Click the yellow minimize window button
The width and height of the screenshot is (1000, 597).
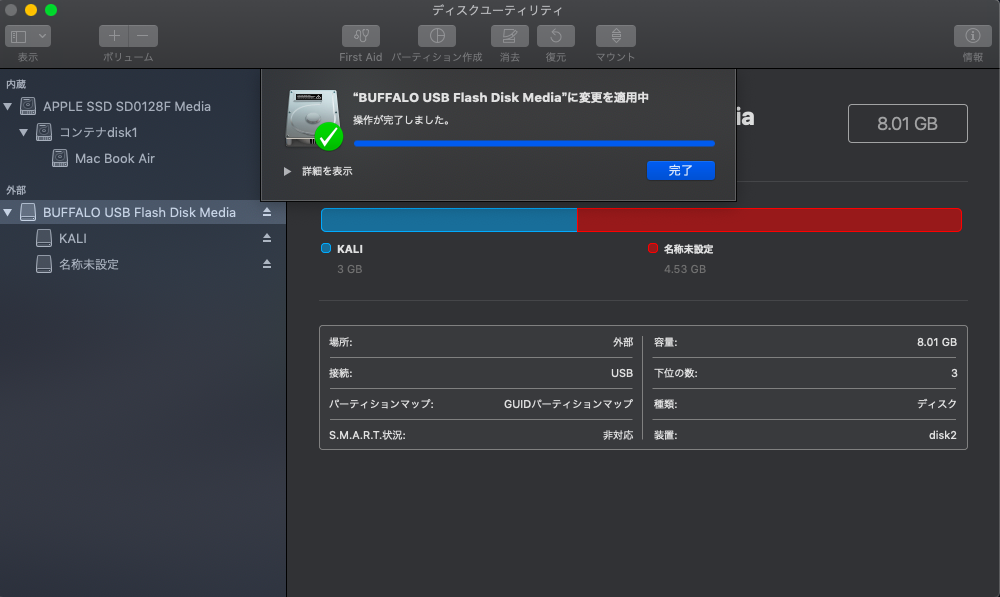(x=31, y=10)
